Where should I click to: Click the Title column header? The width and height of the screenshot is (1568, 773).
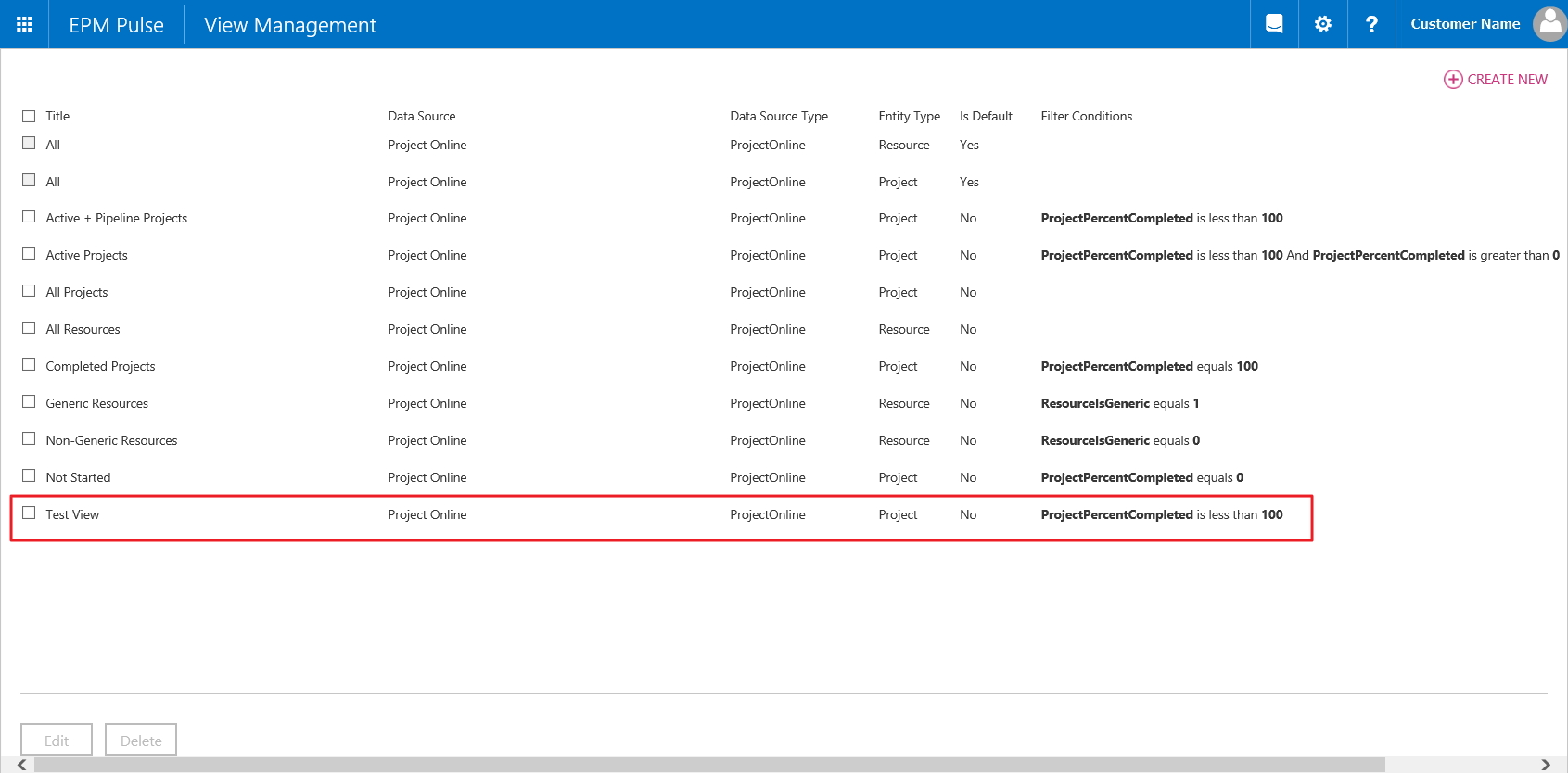[x=57, y=116]
